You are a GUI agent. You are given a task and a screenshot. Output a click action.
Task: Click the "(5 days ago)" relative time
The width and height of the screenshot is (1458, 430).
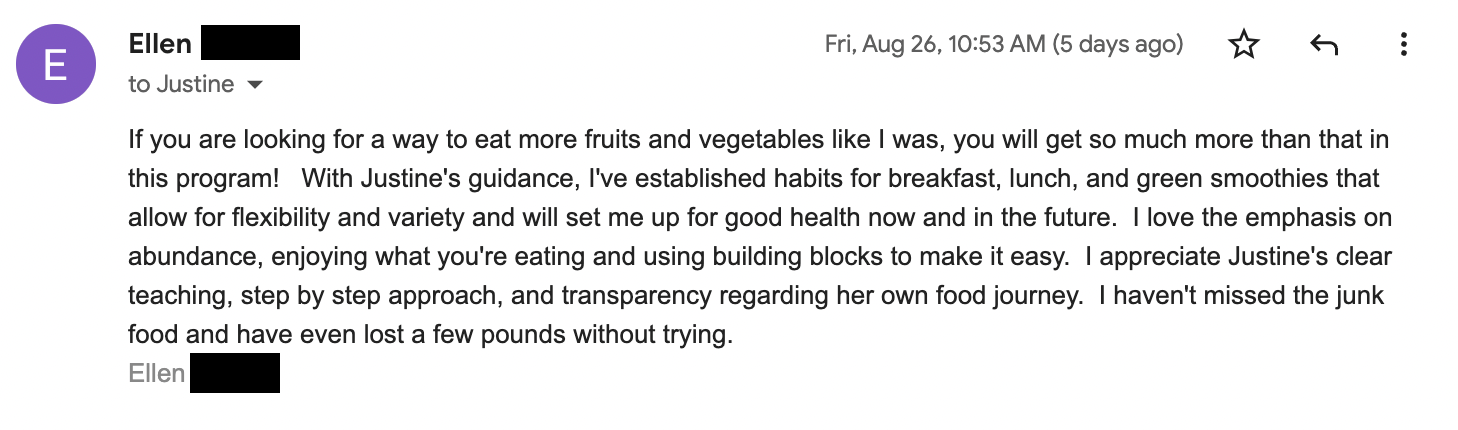click(x=1118, y=45)
